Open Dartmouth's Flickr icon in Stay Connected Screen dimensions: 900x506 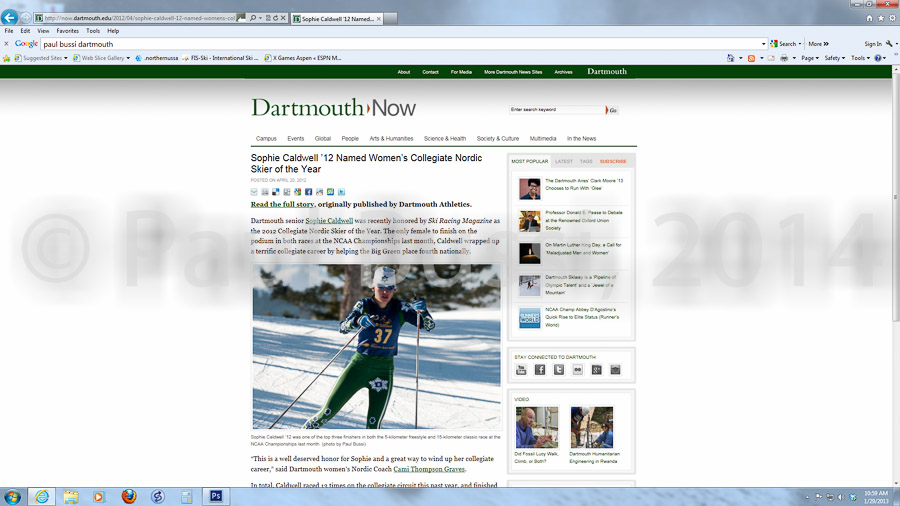(577, 370)
